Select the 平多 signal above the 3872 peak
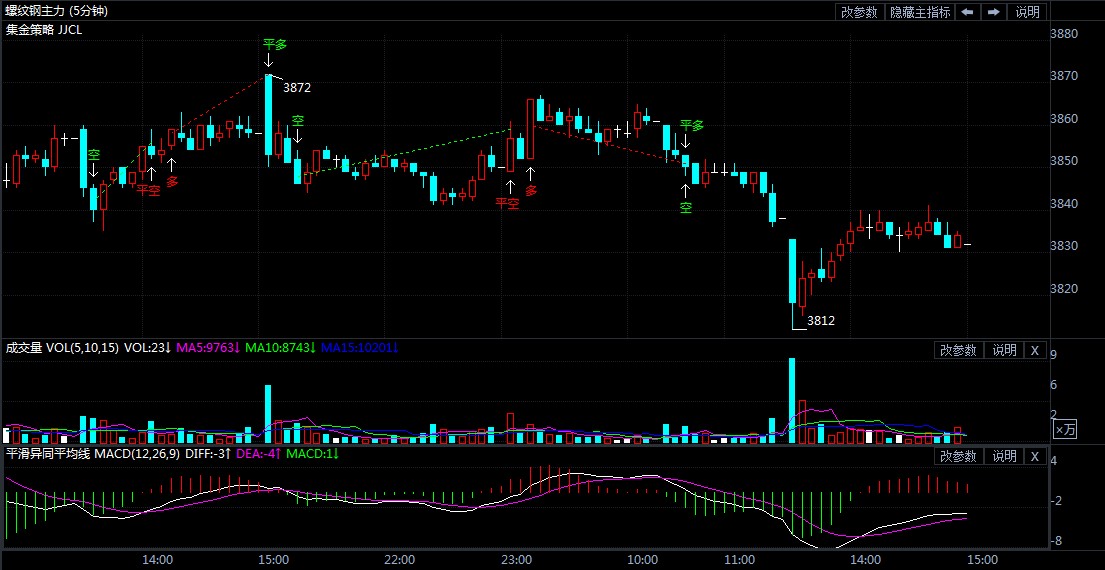 [275, 44]
